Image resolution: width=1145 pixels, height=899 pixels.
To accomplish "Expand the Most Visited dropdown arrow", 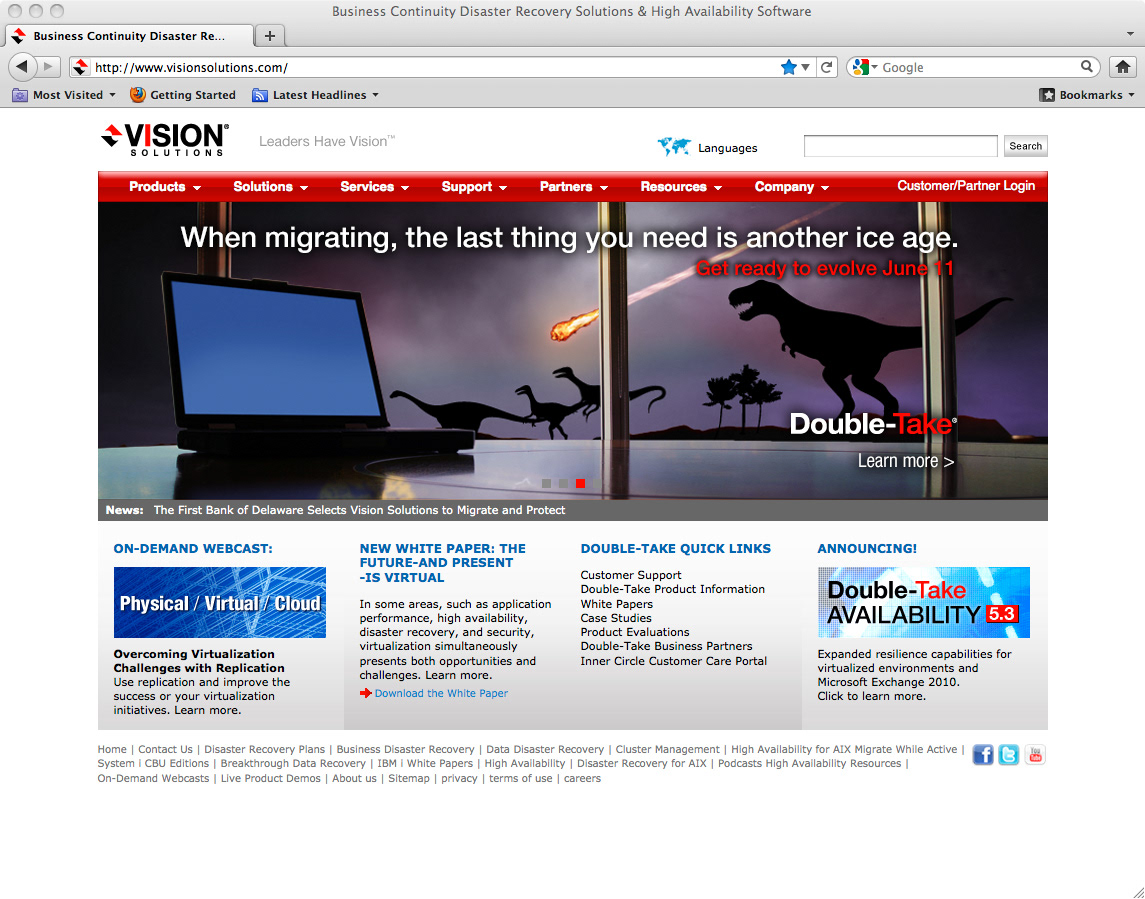I will [x=112, y=95].
